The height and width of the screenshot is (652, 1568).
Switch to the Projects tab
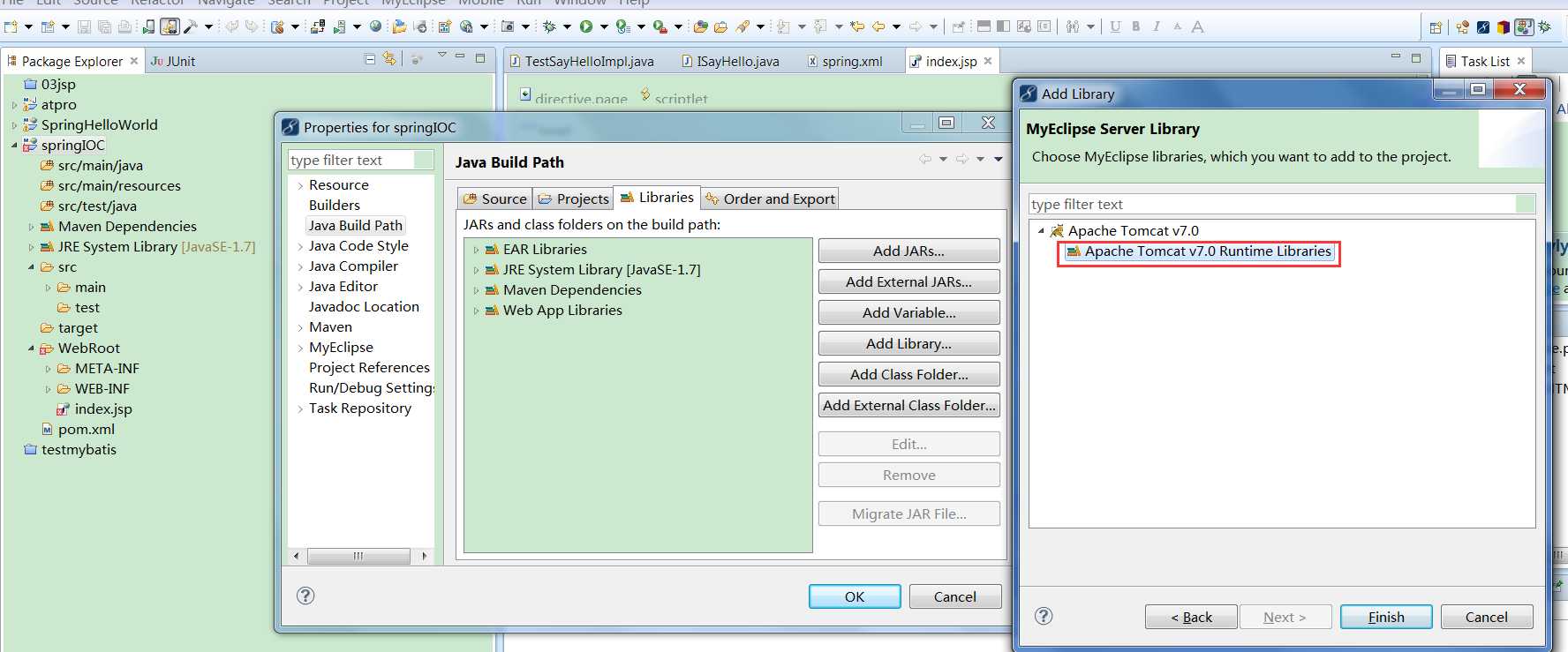tap(573, 199)
